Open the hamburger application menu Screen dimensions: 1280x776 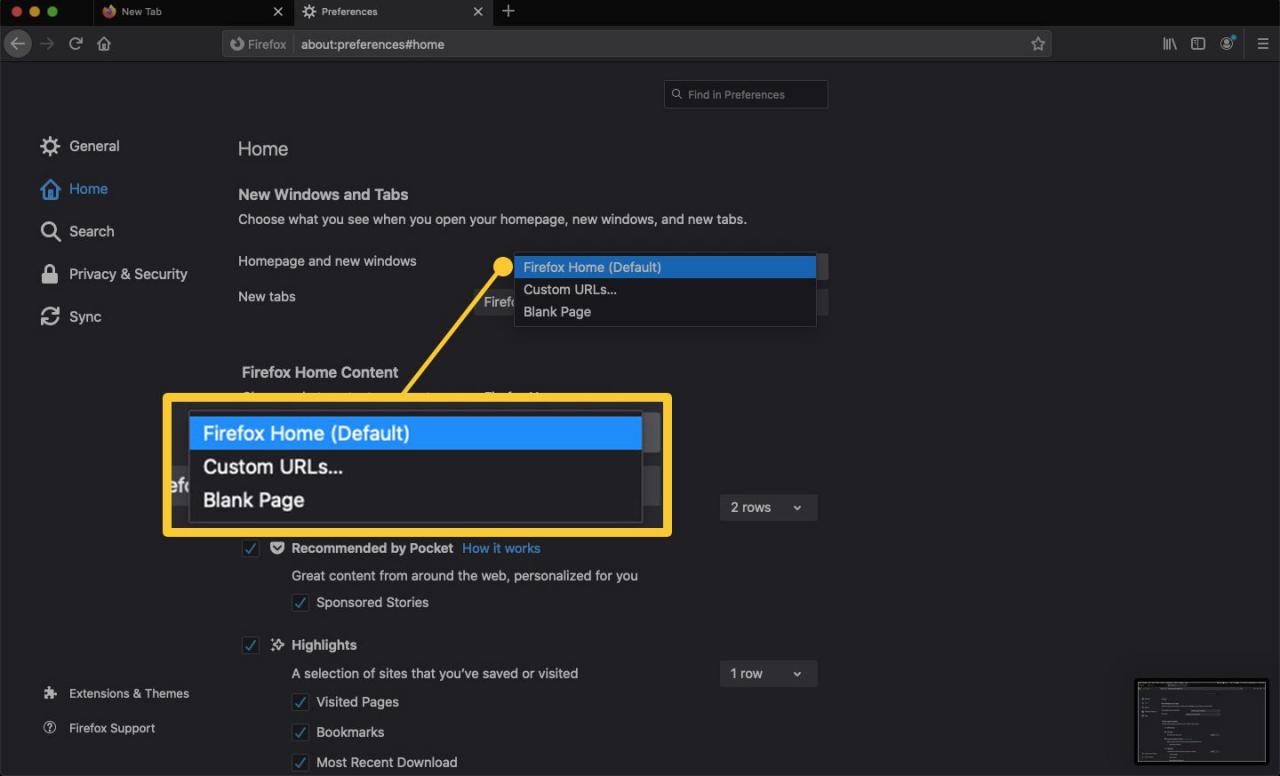(1263, 44)
